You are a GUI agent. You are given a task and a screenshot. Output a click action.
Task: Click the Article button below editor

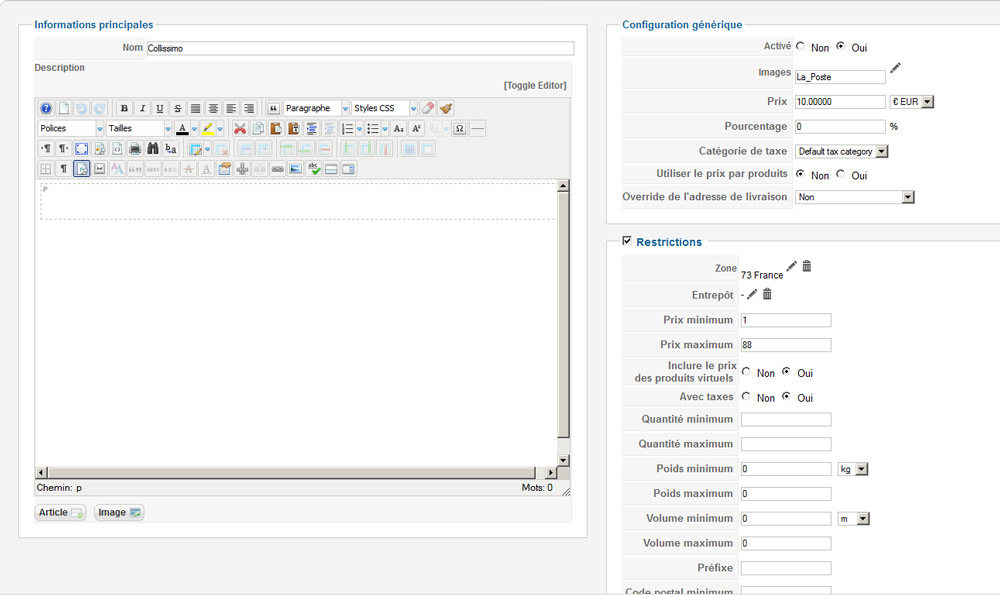point(61,512)
